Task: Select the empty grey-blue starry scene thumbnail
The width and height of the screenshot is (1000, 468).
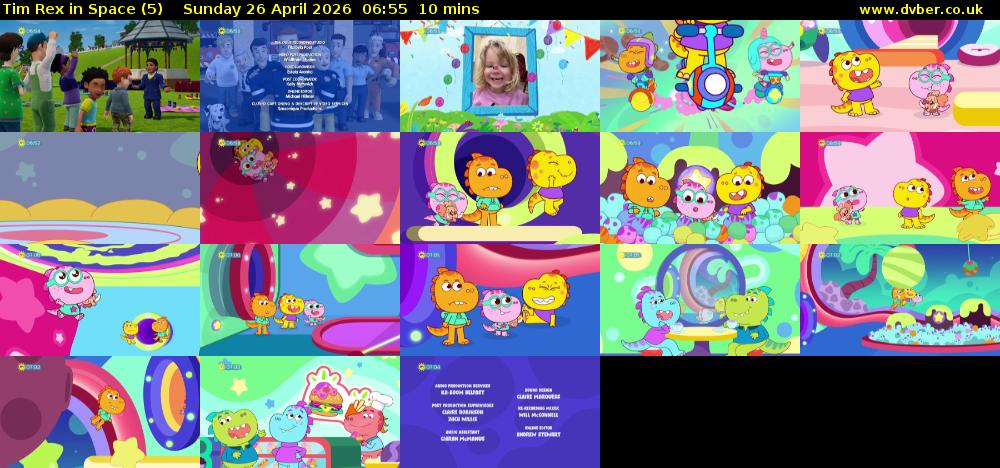Action: (99, 188)
